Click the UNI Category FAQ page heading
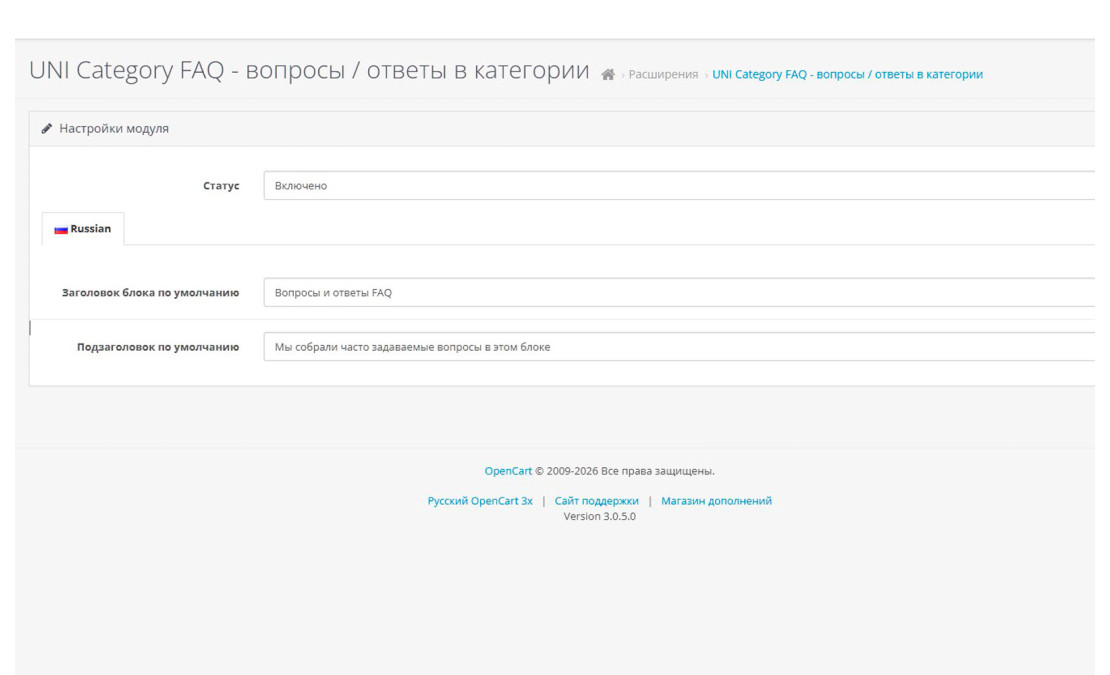 (310, 70)
